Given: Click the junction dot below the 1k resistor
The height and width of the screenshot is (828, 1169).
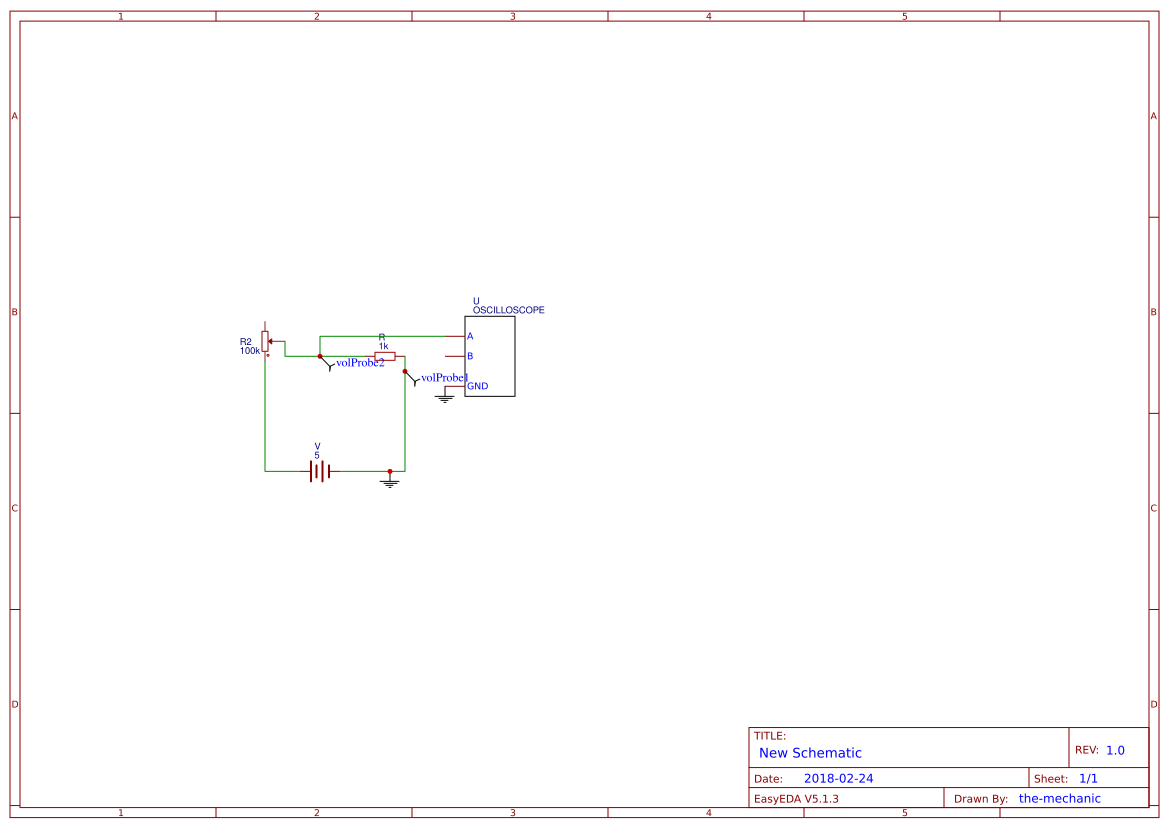Looking at the screenshot, I should coord(405,371).
